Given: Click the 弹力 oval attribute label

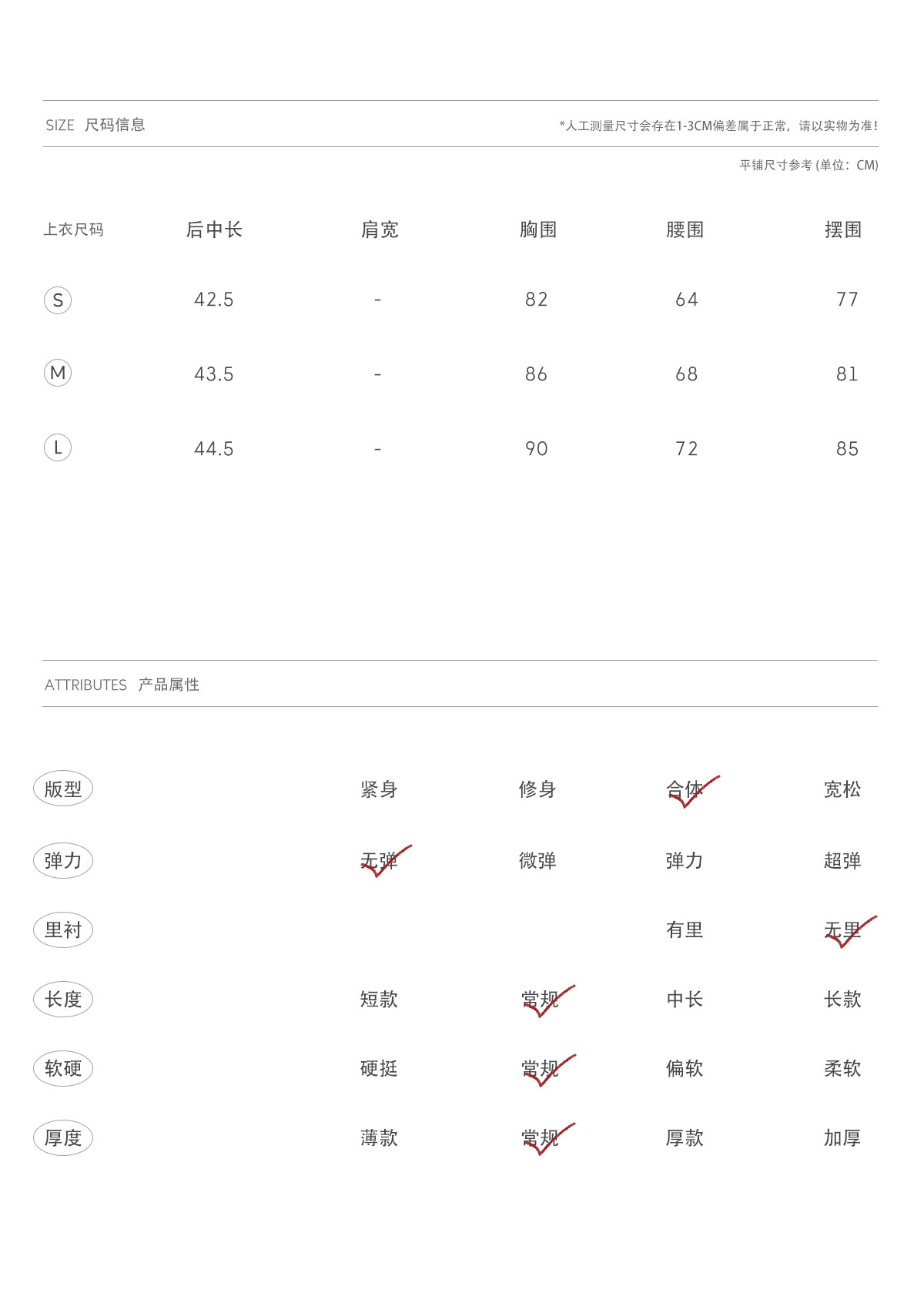Looking at the screenshot, I should (x=63, y=860).
